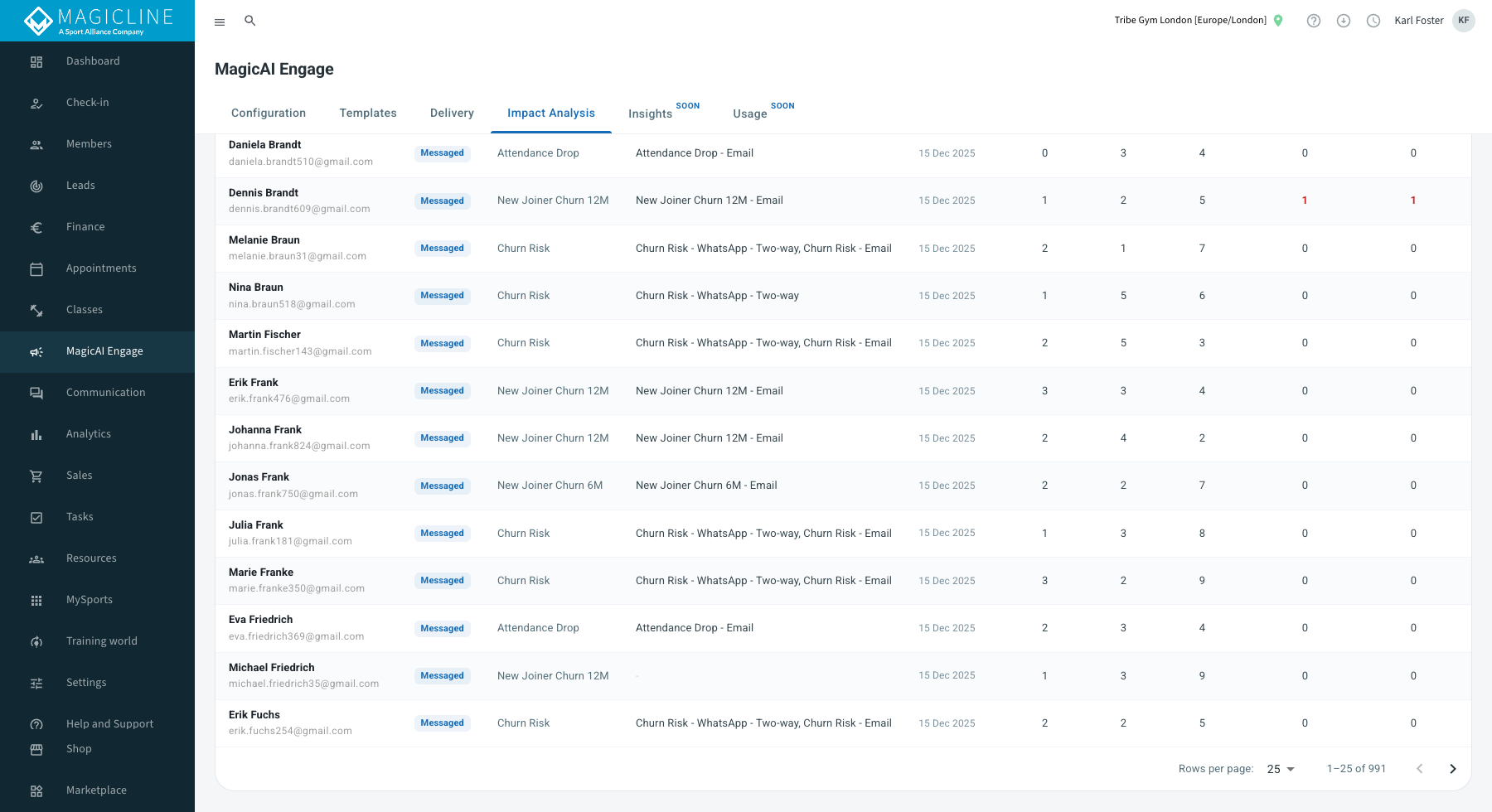Click Daniela Brandt's 15 Dec 2025 date
The width and height of the screenshot is (1492, 812).
947,153
